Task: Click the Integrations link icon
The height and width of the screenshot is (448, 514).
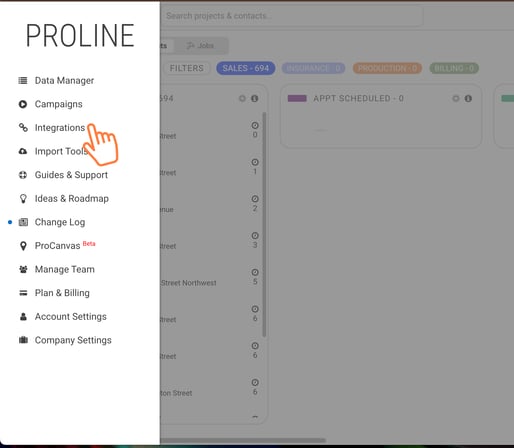Action: [23, 128]
